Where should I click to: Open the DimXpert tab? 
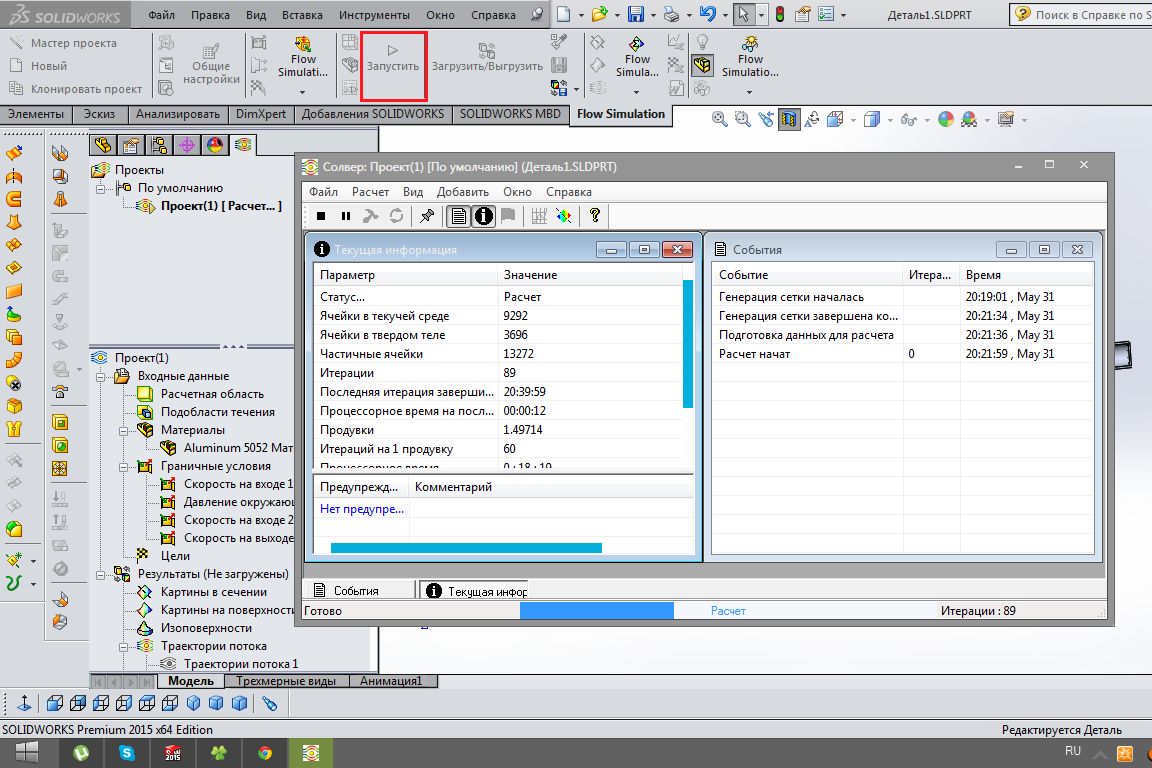tap(261, 114)
